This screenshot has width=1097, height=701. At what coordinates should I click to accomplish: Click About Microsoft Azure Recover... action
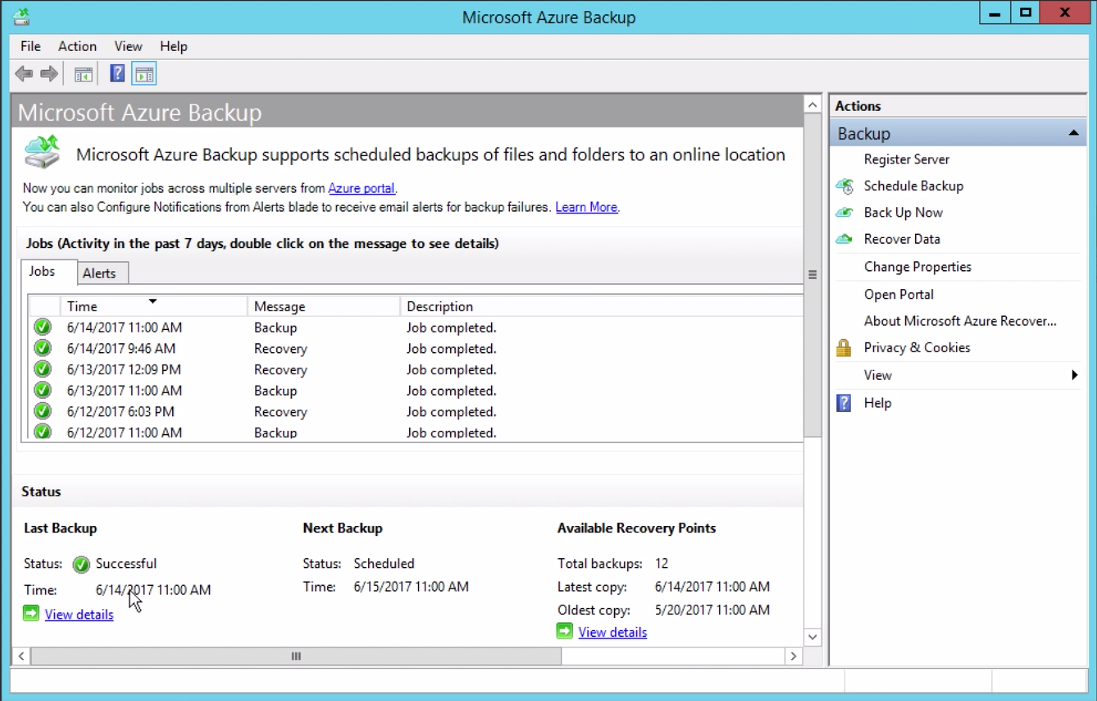[960, 321]
